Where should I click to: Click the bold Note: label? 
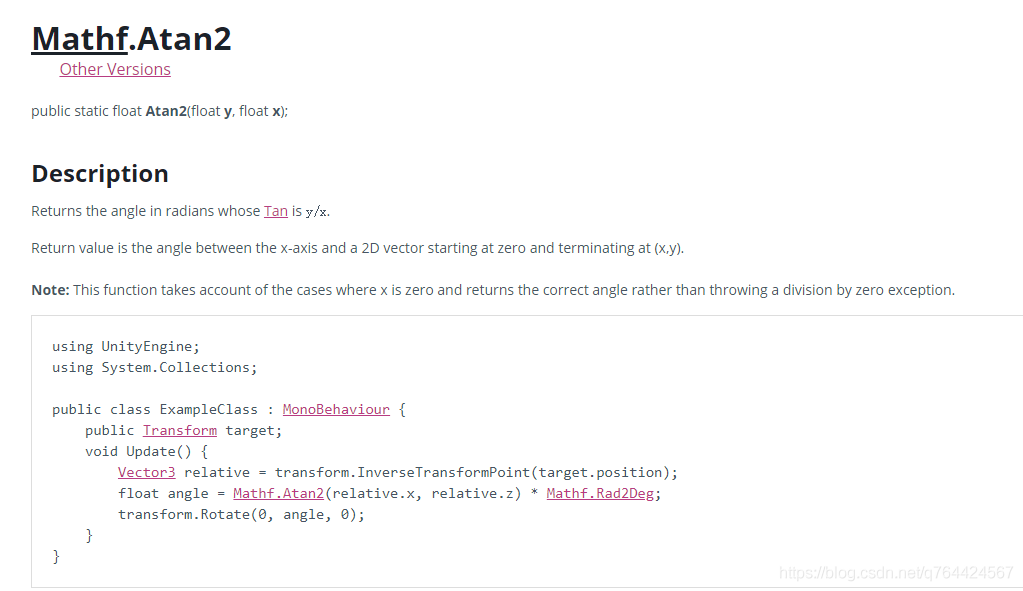click(x=50, y=290)
